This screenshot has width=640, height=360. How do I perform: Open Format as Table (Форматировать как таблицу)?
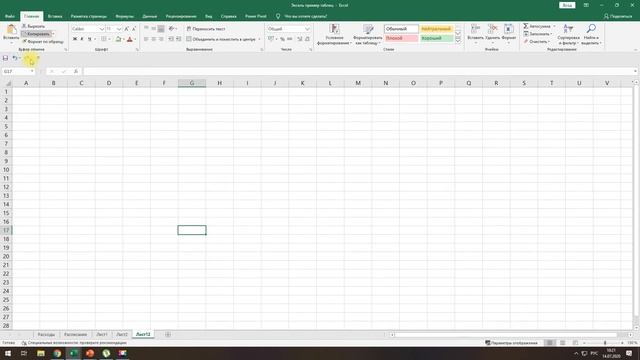[x=368, y=34]
